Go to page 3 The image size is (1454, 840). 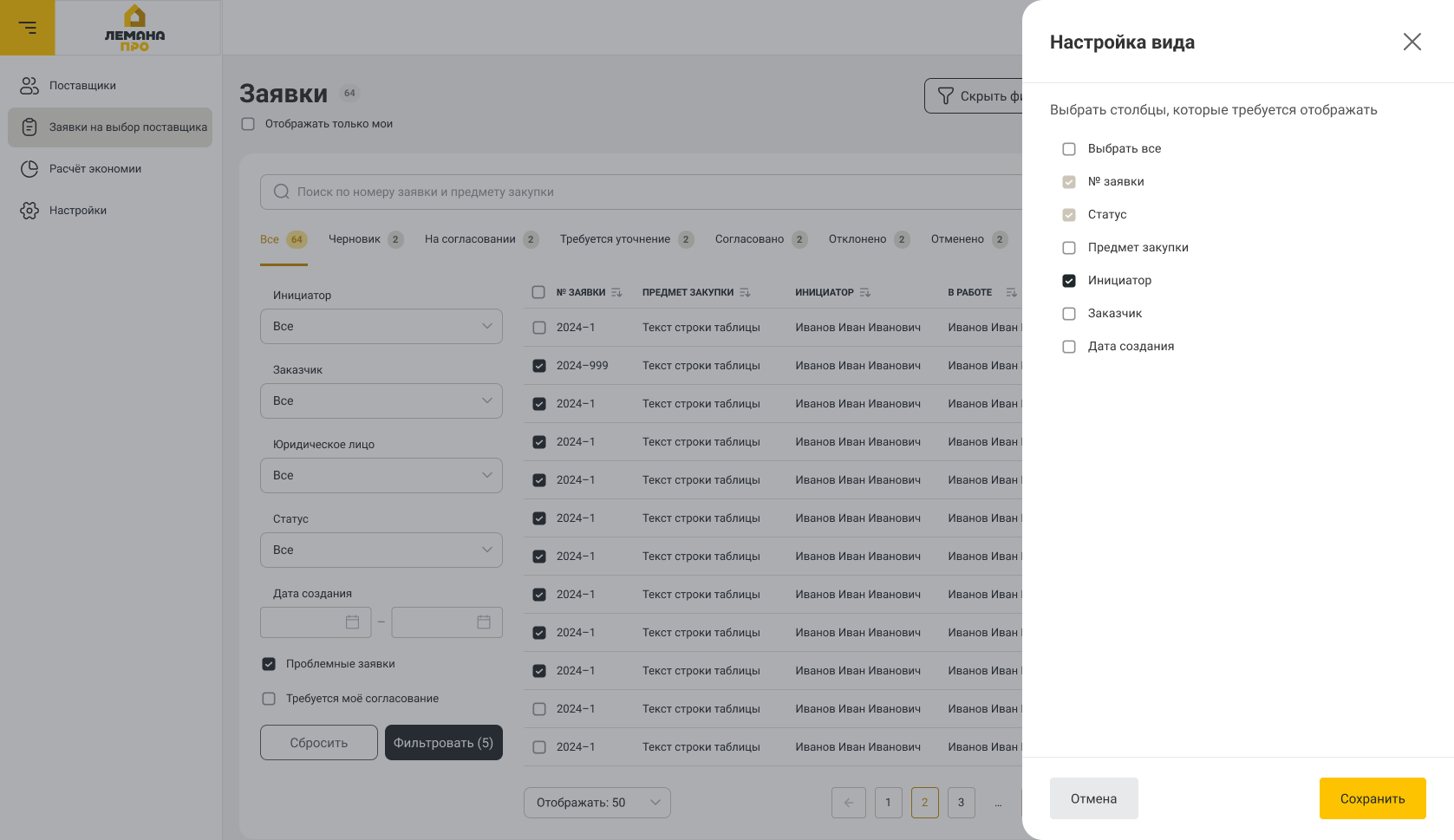pos(962,803)
